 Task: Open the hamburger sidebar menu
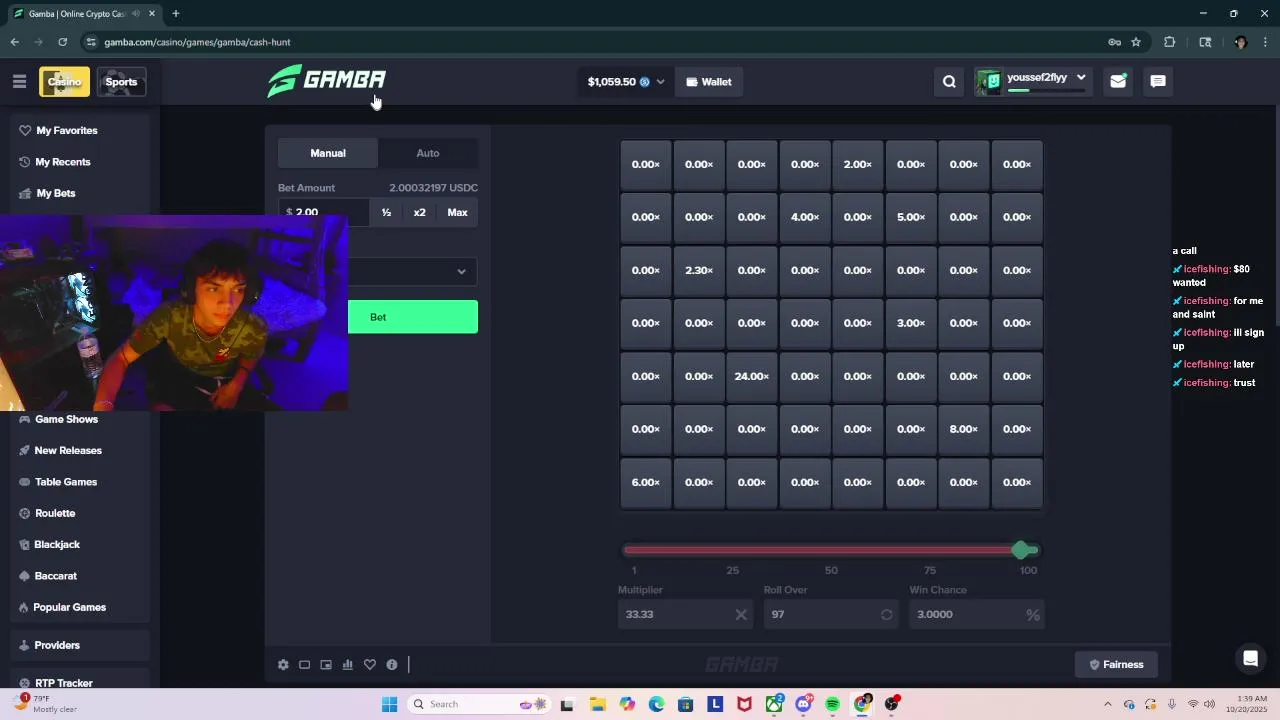(x=19, y=82)
